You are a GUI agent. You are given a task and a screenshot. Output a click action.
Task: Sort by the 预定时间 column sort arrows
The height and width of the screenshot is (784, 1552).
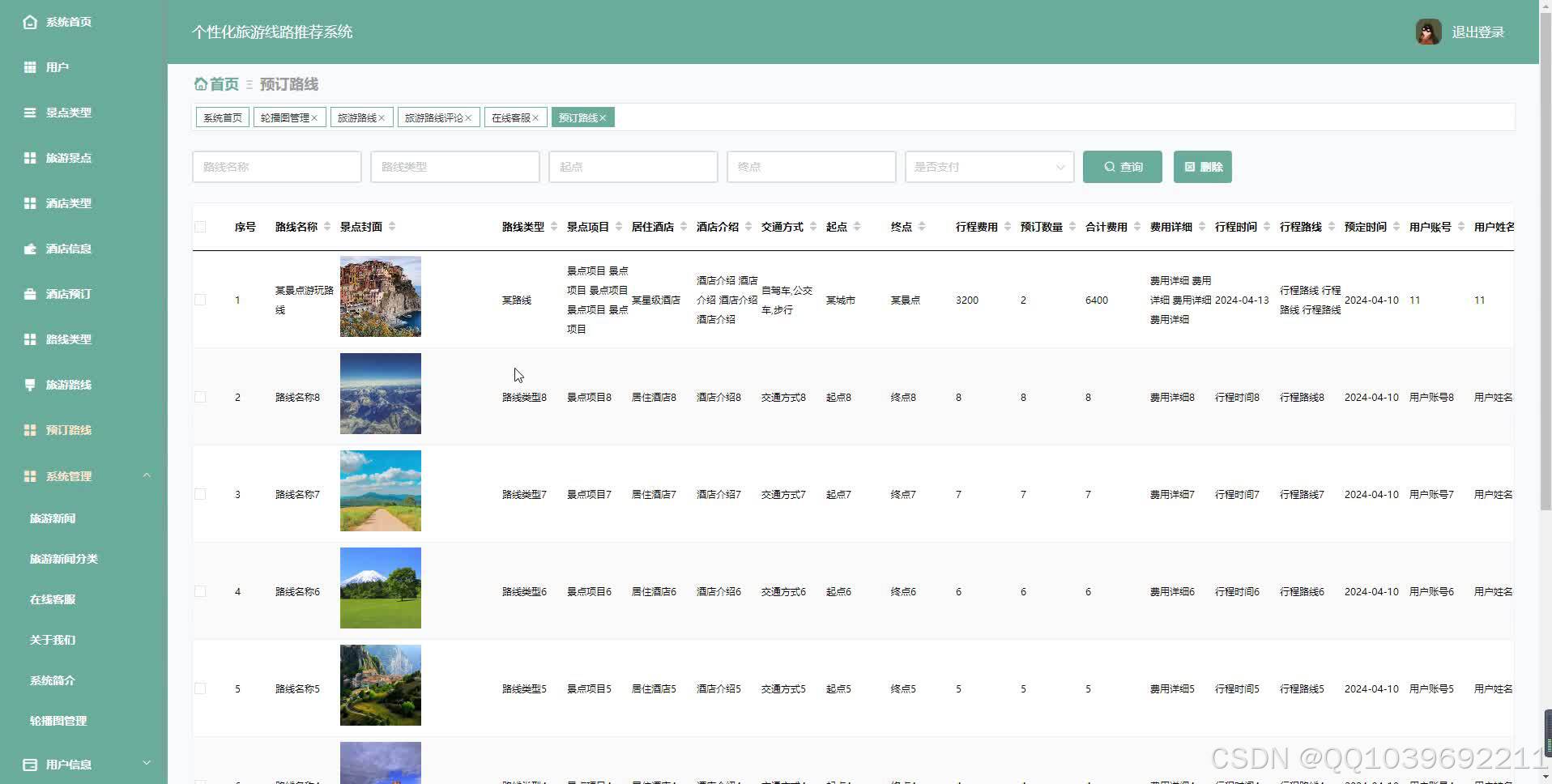pos(1396,227)
